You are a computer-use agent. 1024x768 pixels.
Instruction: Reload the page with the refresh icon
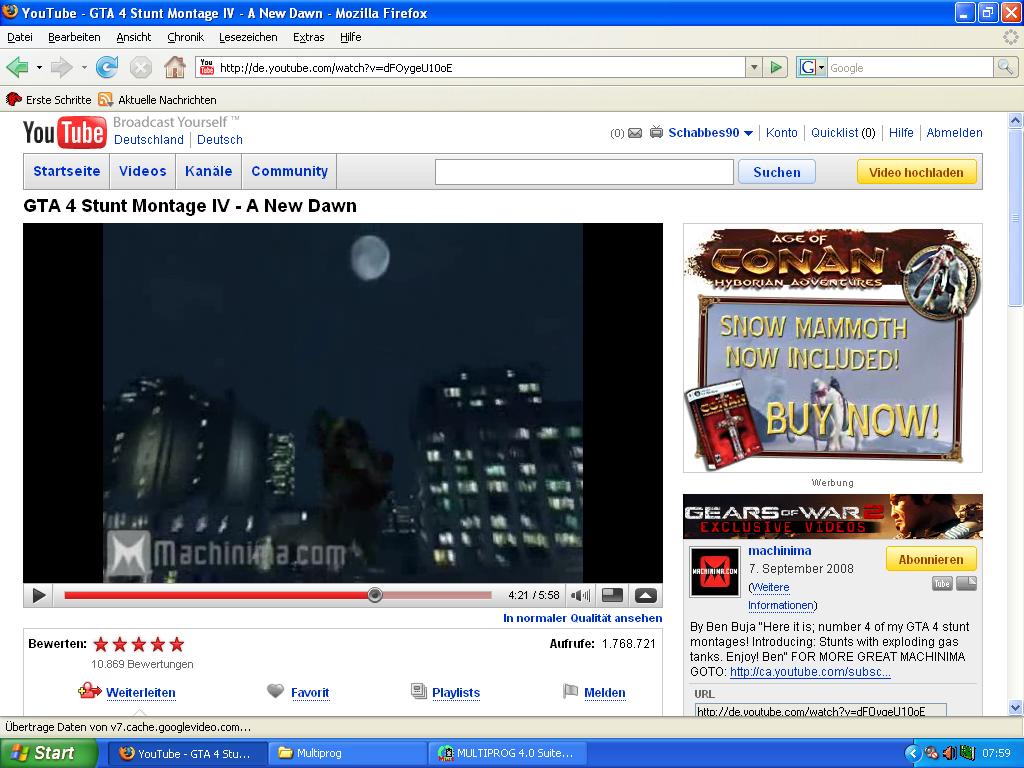pos(106,67)
